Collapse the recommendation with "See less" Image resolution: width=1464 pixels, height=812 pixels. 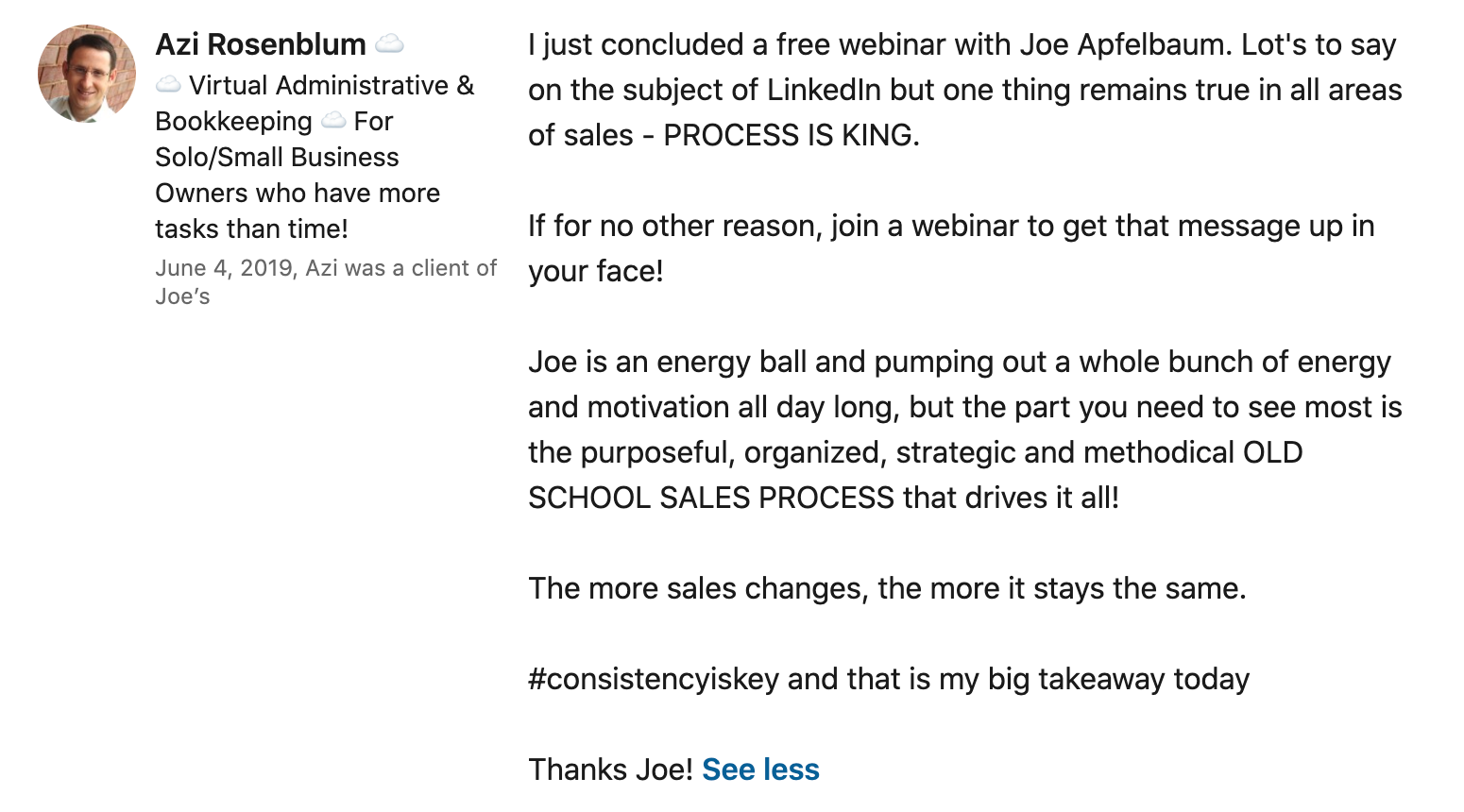pyautogui.click(x=760, y=770)
